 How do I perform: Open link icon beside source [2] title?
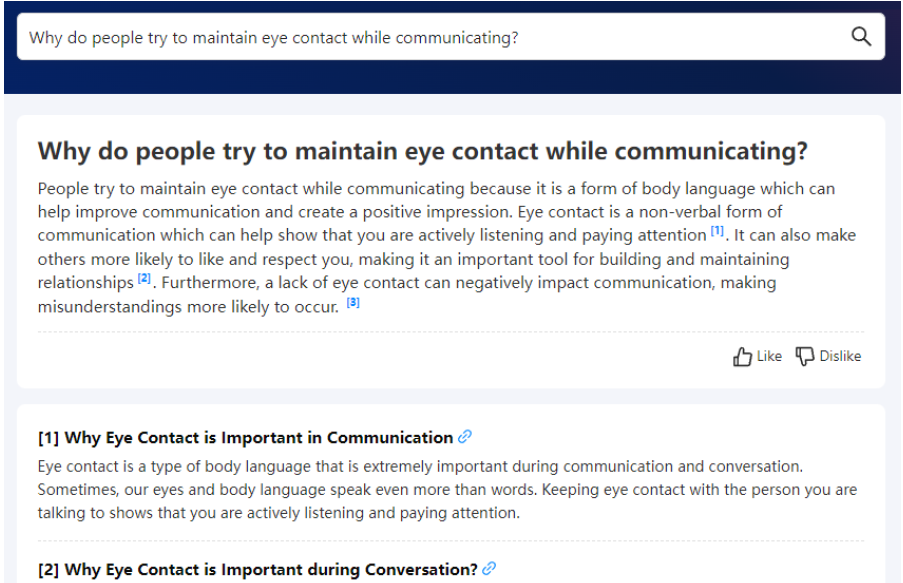click(x=489, y=569)
